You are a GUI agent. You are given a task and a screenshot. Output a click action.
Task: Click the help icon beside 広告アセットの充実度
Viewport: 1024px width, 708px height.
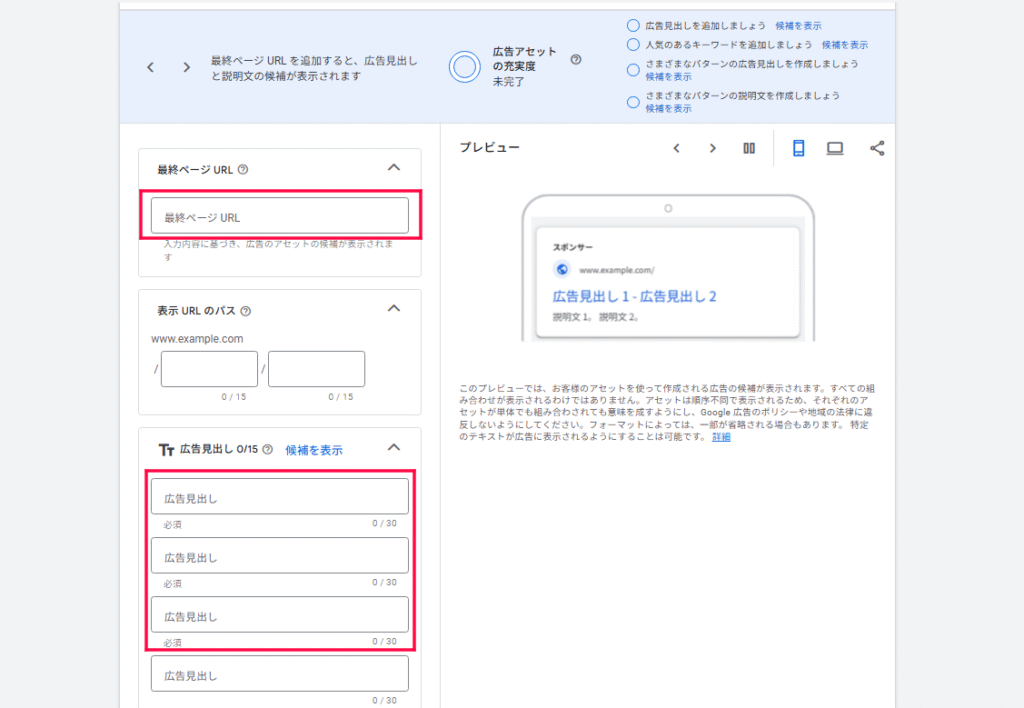point(575,59)
